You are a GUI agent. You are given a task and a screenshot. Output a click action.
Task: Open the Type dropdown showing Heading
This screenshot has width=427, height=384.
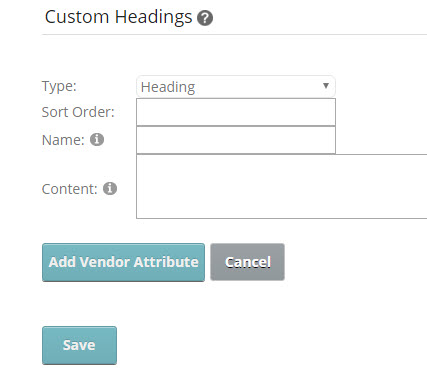pyautogui.click(x=236, y=87)
